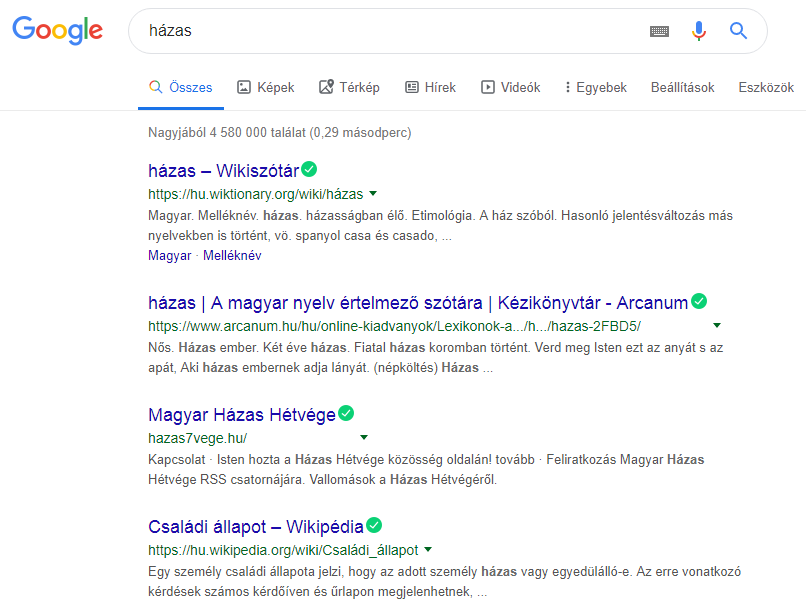Click the Összes tab magnifier icon
806x610 pixels.
(x=155, y=87)
